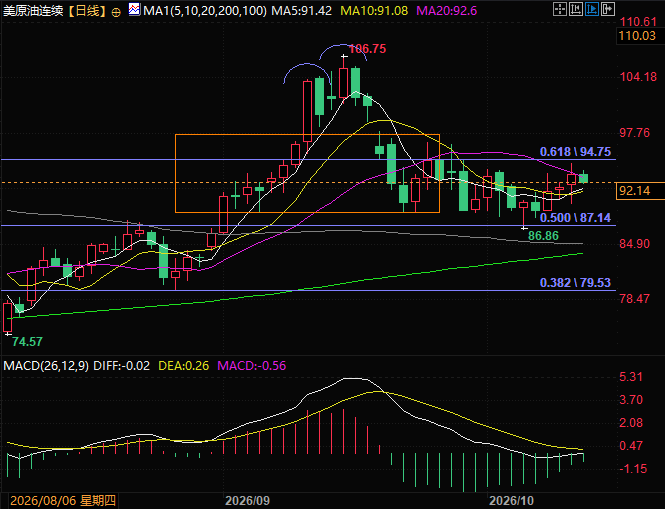Click the 美原油连续 symbol title
665x509 pixels.
[33, 10]
